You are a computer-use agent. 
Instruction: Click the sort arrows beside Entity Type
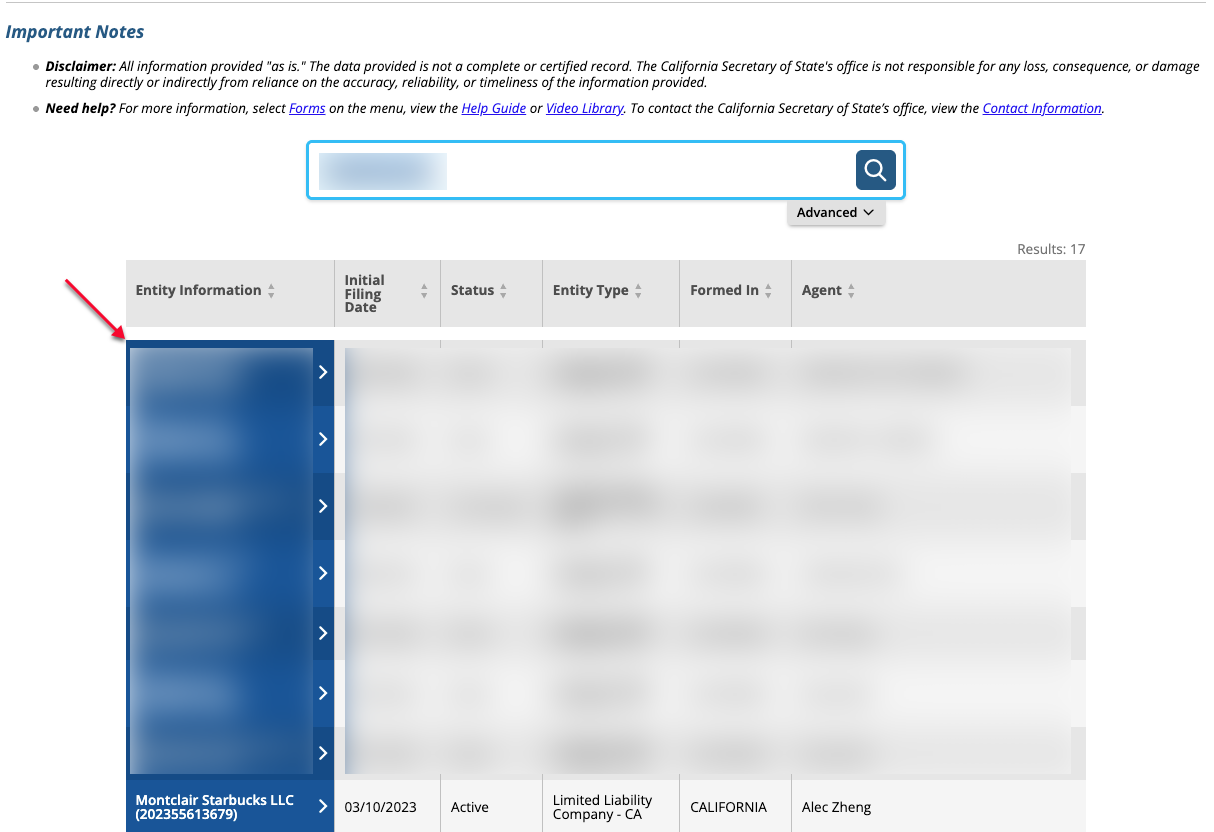tap(638, 291)
